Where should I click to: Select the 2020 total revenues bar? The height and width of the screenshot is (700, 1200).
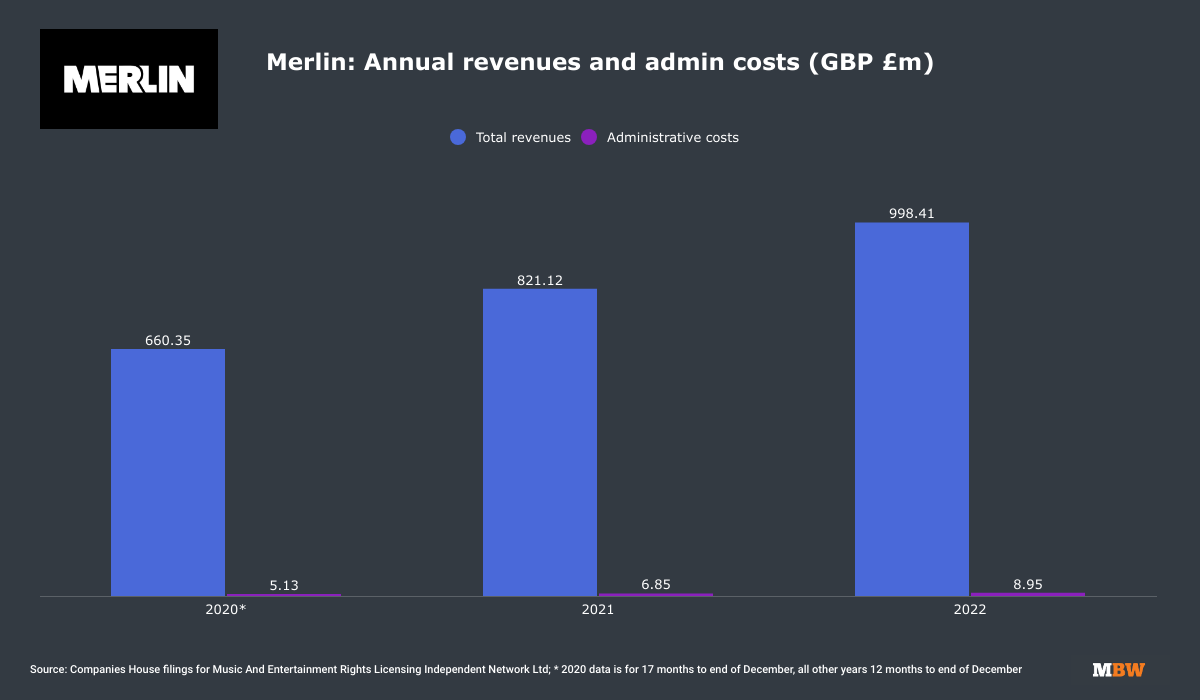tap(168, 472)
